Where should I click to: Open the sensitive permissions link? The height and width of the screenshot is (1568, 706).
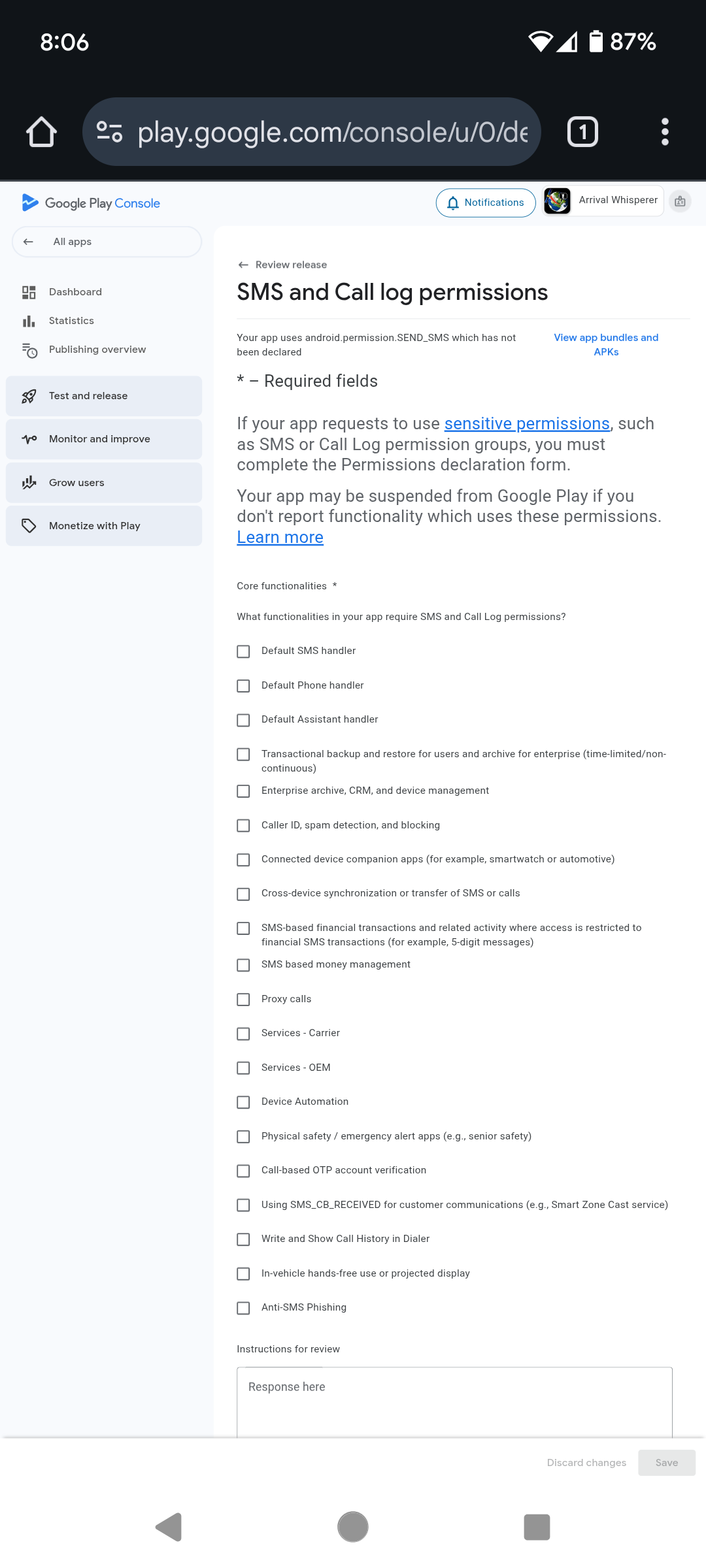point(527,423)
